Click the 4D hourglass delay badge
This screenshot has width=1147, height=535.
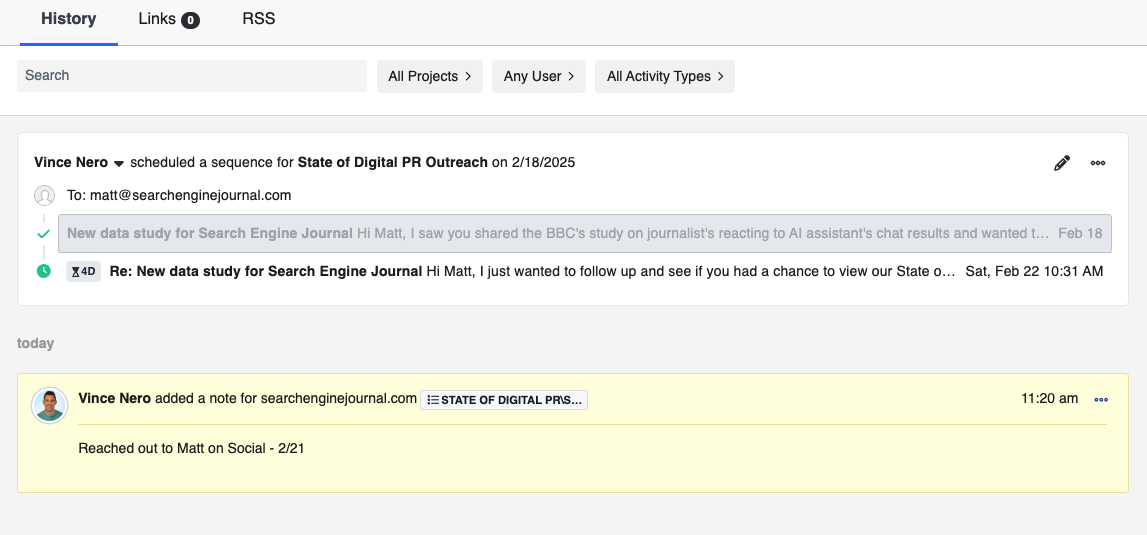tap(83, 271)
